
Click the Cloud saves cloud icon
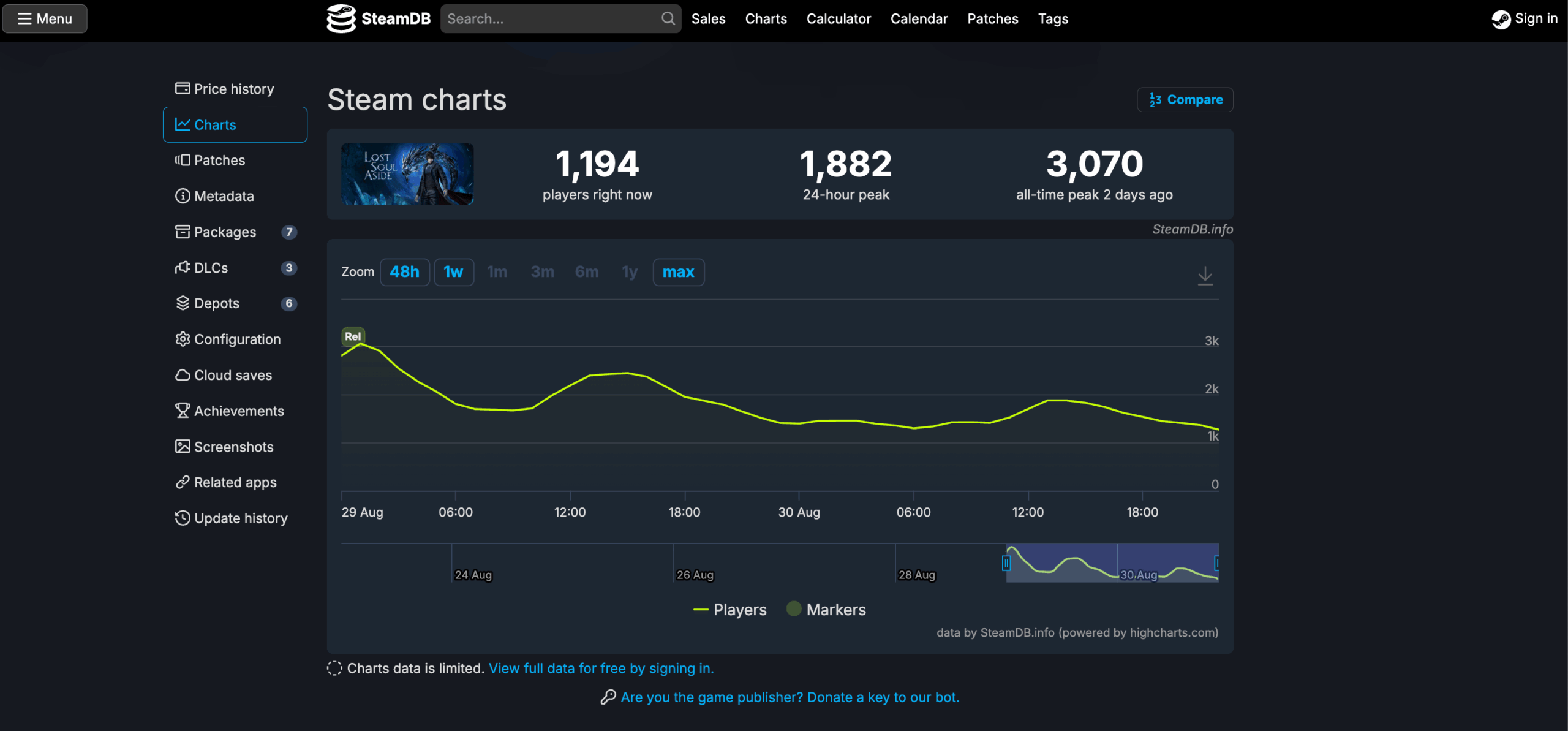pos(183,375)
